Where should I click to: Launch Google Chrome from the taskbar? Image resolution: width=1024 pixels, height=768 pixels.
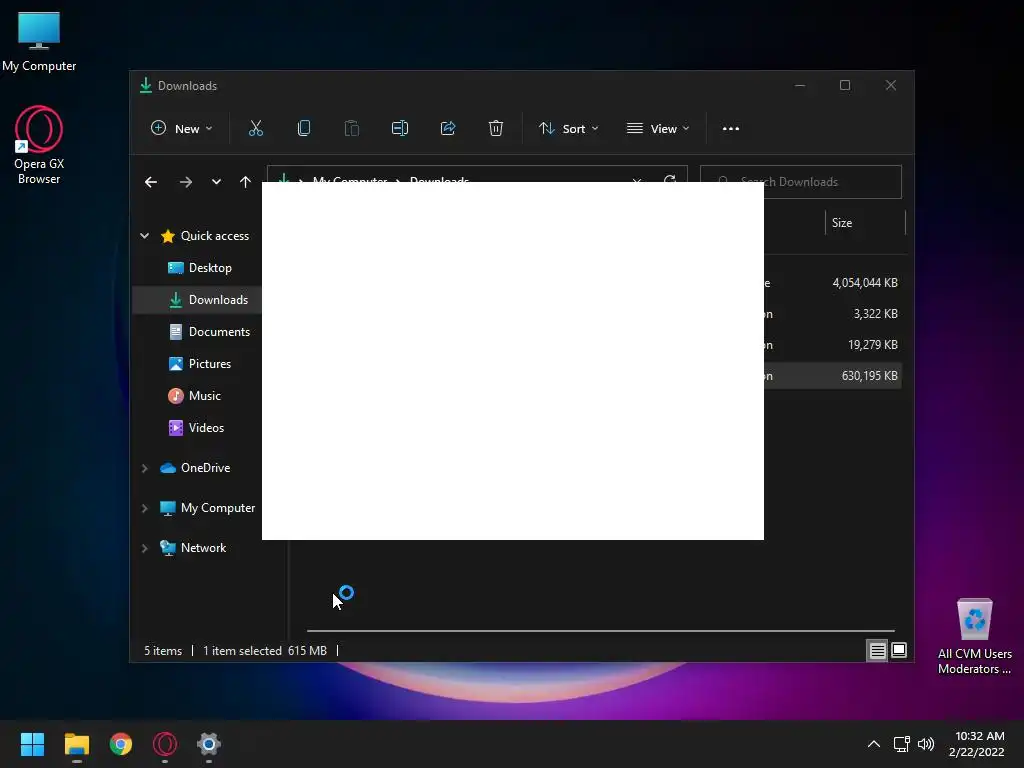(x=121, y=744)
